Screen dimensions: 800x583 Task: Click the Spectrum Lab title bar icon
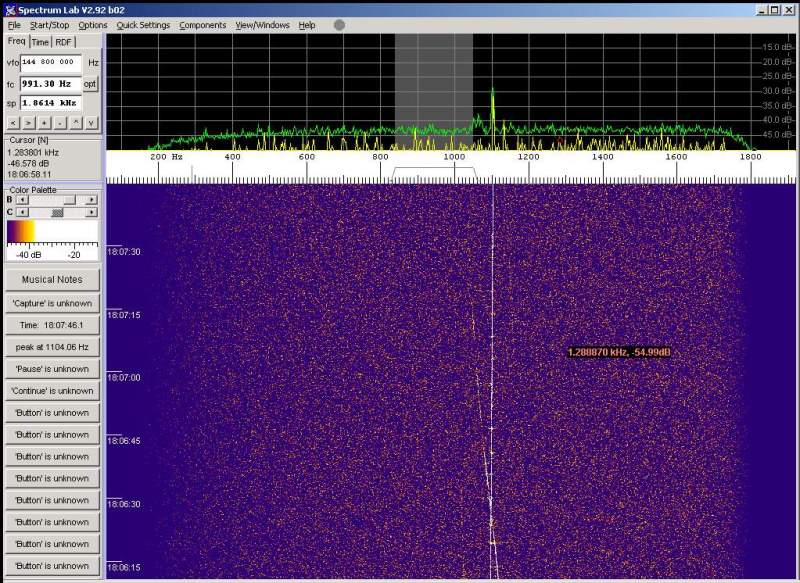[x=9, y=9]
